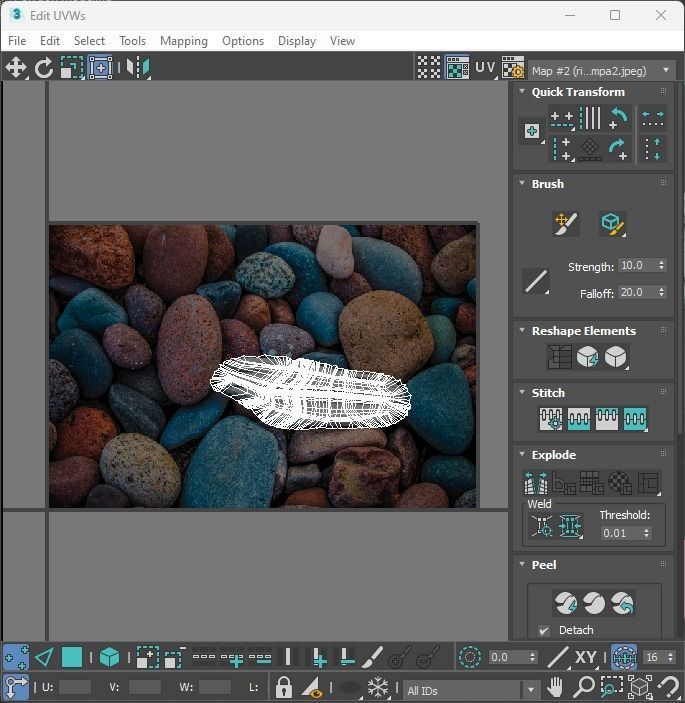Viewport: 685px width, 703px height.
Task: Collapse the Peel rollout
Action: coord(522,564)
